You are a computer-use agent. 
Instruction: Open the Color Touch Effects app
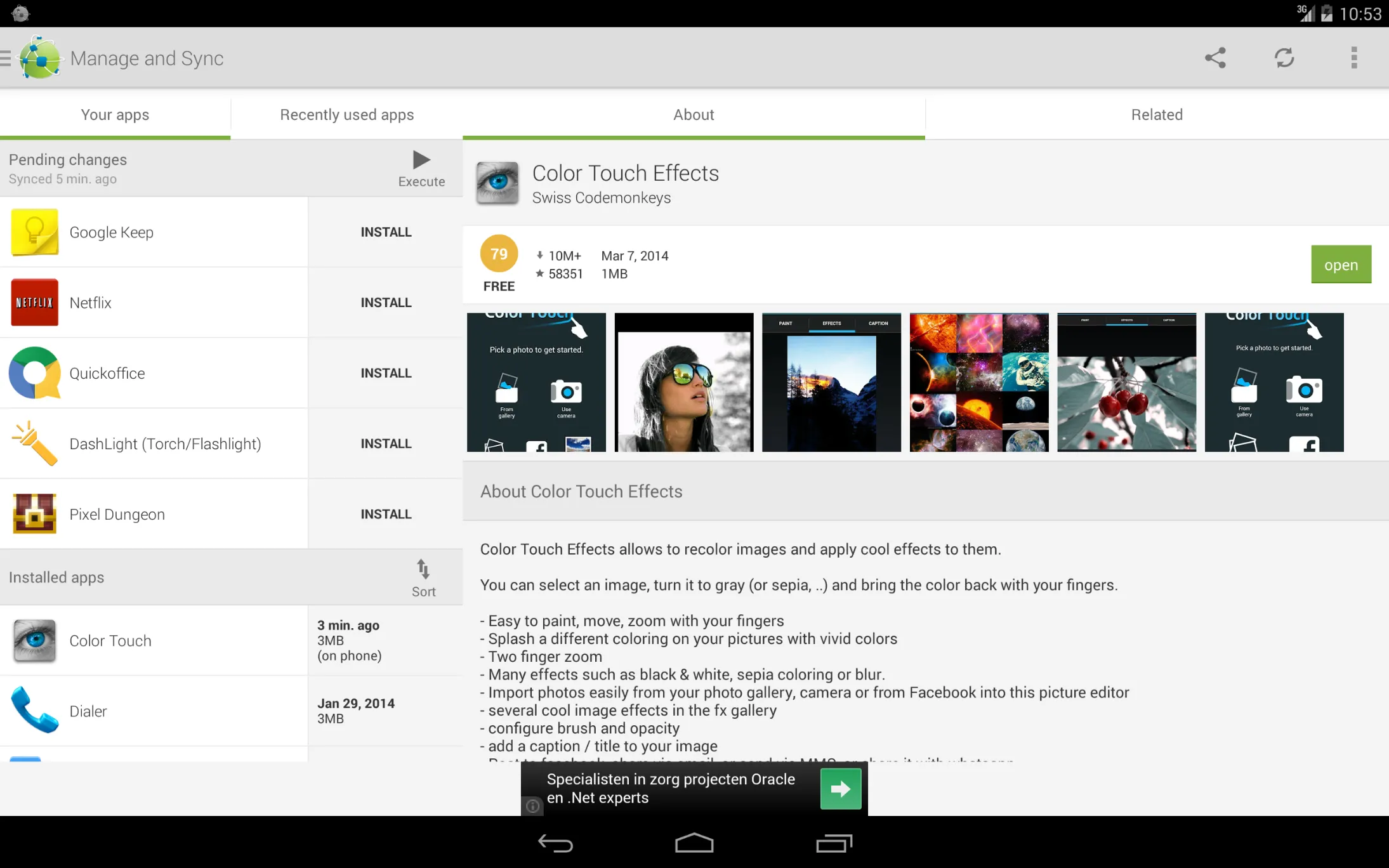pyautogui.click(x=1340, y=264)
